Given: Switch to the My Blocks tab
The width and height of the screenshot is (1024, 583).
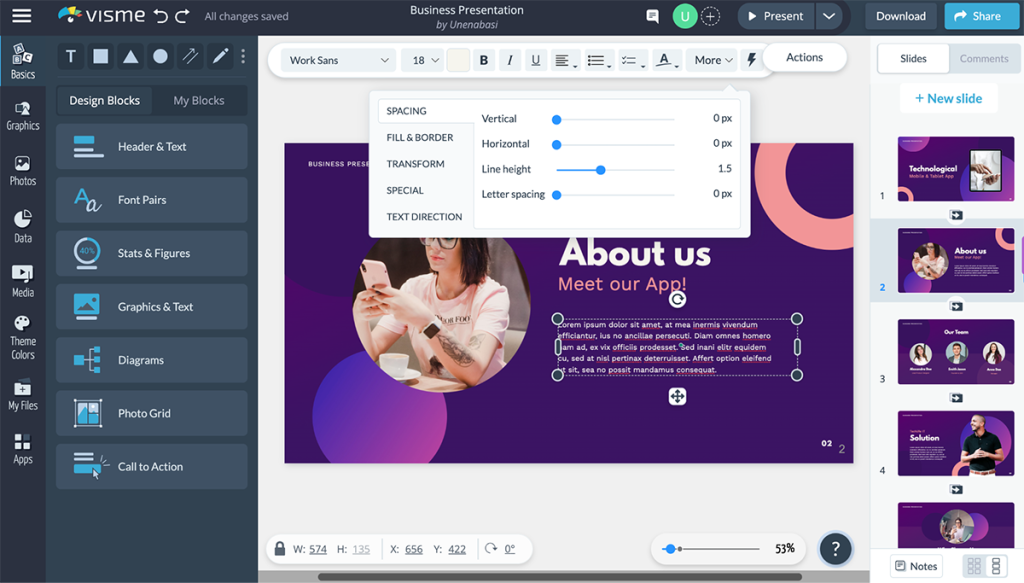Looking at the screenshot, I should [x=198, y=100].
